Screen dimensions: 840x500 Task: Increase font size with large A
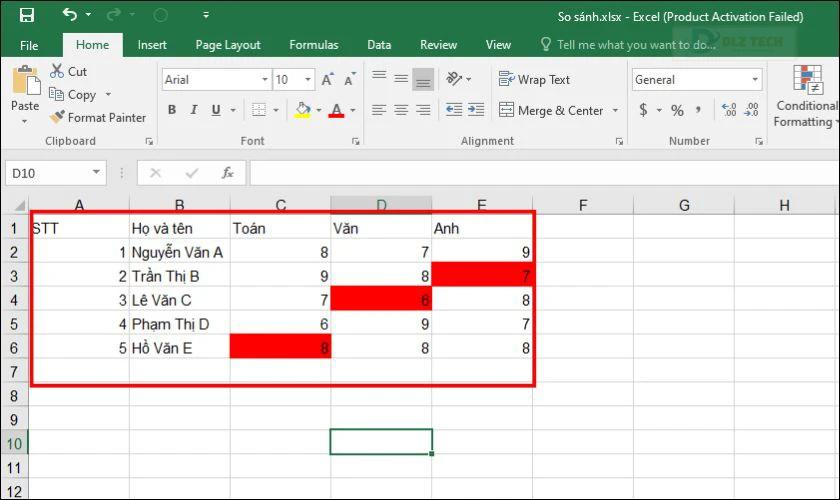[328, 79]
